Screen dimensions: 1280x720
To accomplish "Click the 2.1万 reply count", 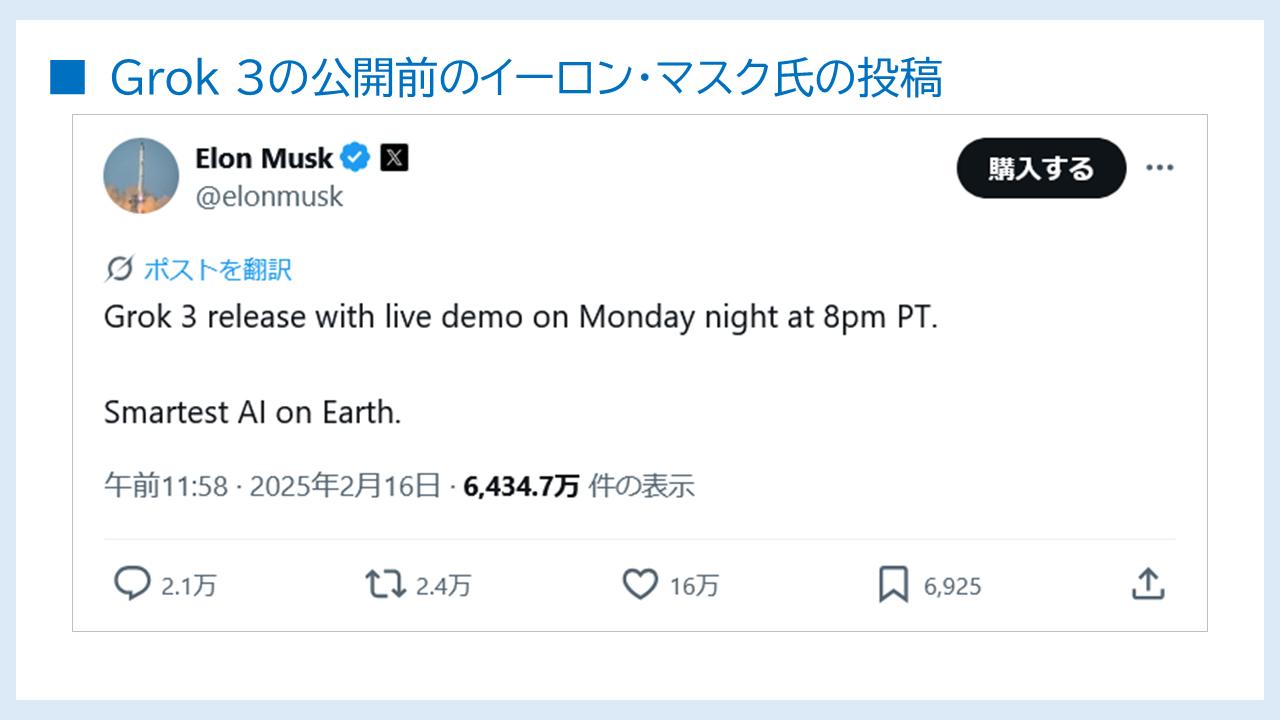I will (188, 586).
